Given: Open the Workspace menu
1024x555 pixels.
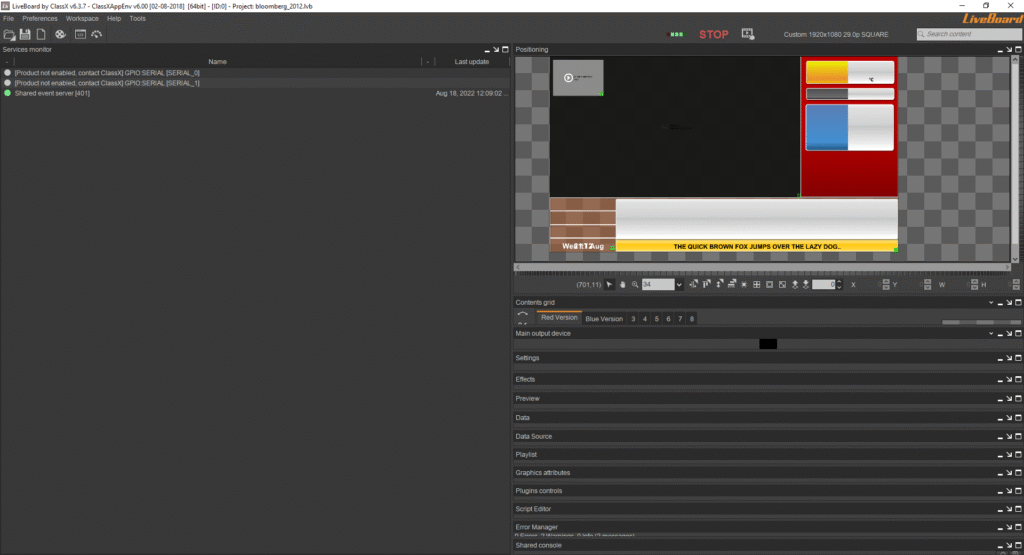Looking at the screenshot, I should pyautogui.click(x=82, y=18).
